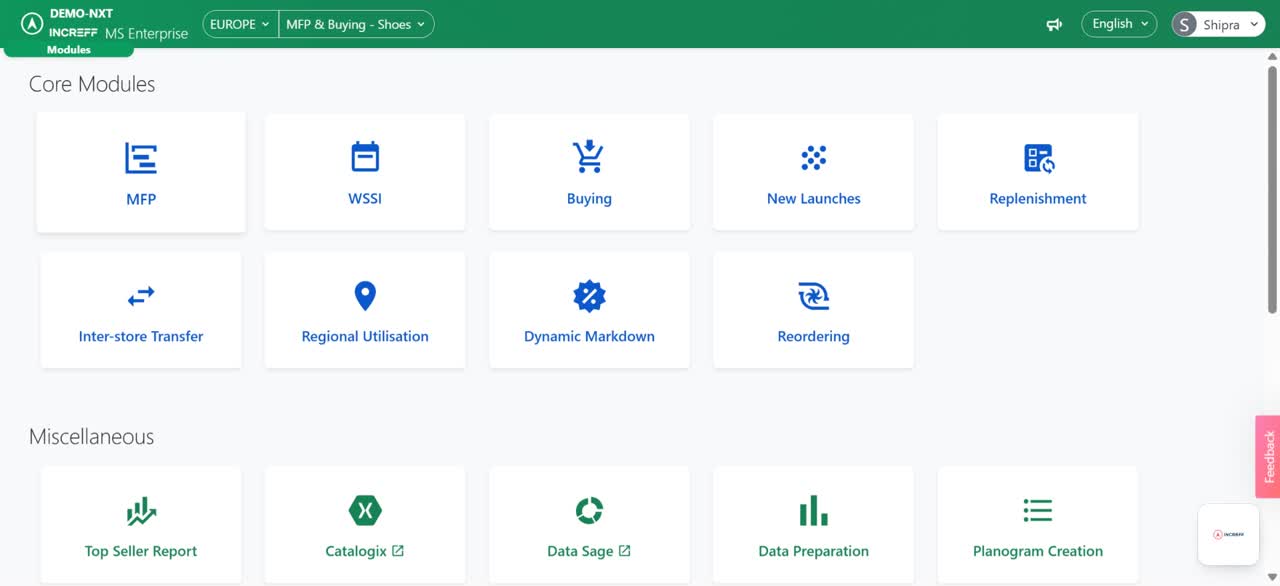The height and width of the screenshot is (586, 1280).
Task: Click the DEMO-NXT text in header
Action: 81,14
